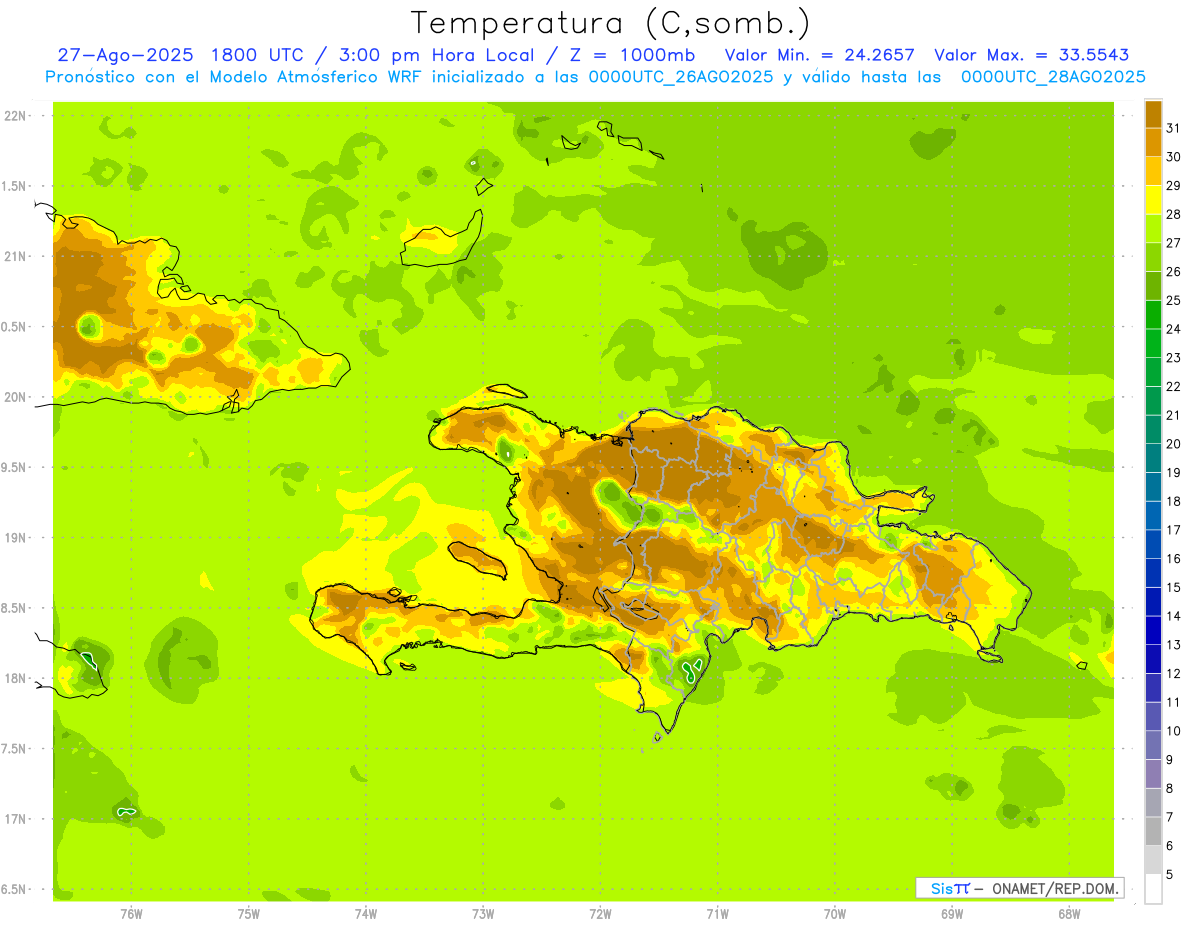1200x927 pixels.
Task: Click the '73W' longitude label
Action: point(483,913)
